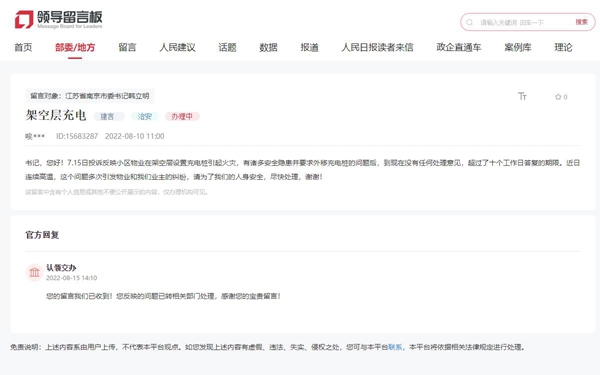Open the 部委/地方 nav tab
The width and height of the screenshot is (600, 375).
coord(75,47)
